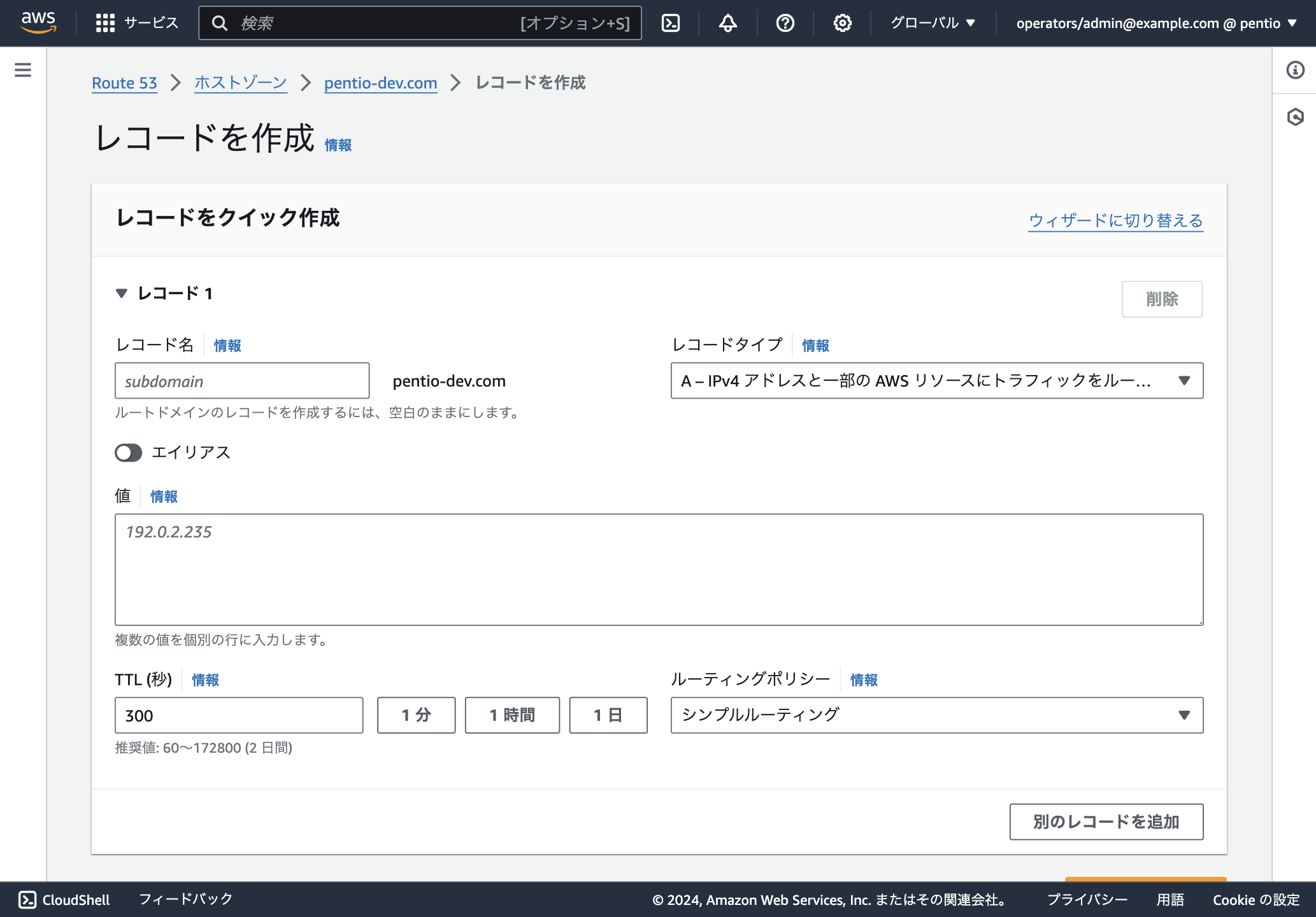Open the ルーティングポリシー dropdown
1316x917 pixels.
tap(937, 715)
